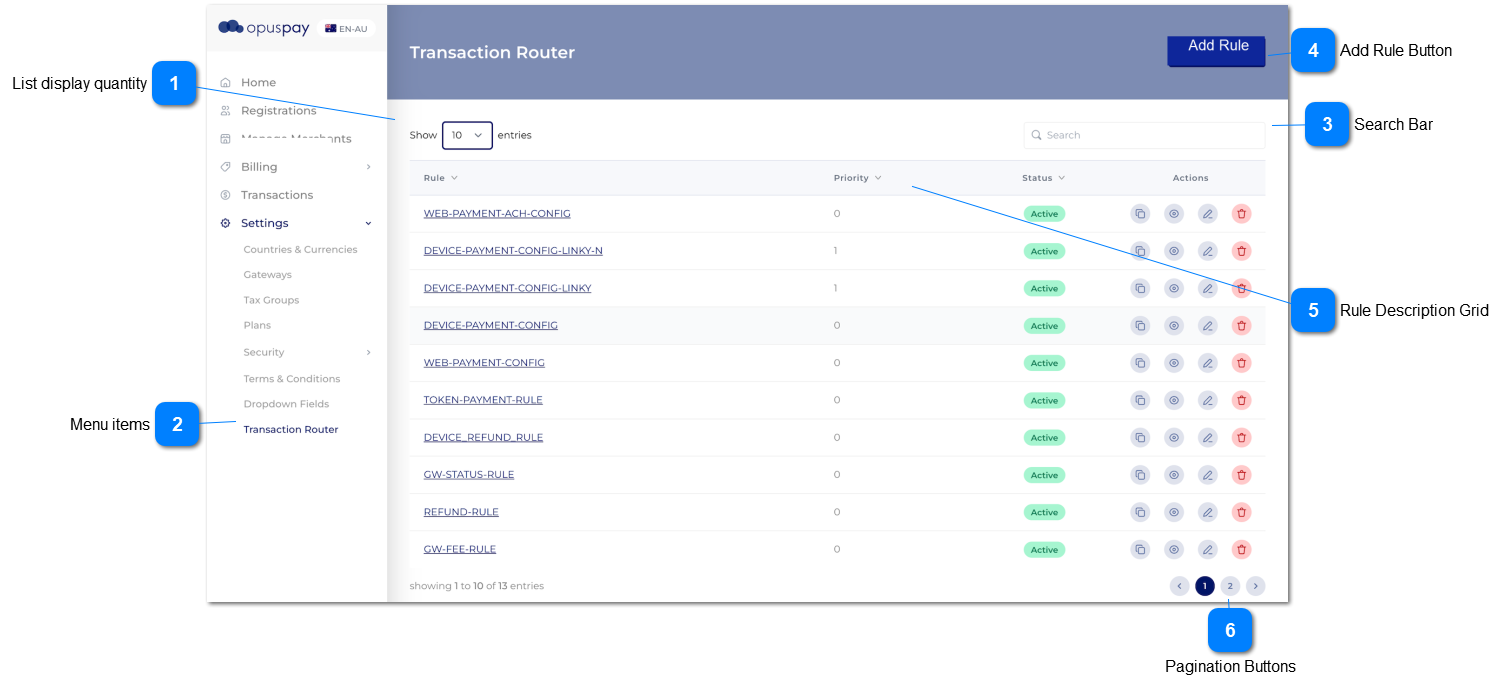Viewport: 1505px width, 691px height.
Task: Select the Home sidebar icon
Action: tap(226, 81)
